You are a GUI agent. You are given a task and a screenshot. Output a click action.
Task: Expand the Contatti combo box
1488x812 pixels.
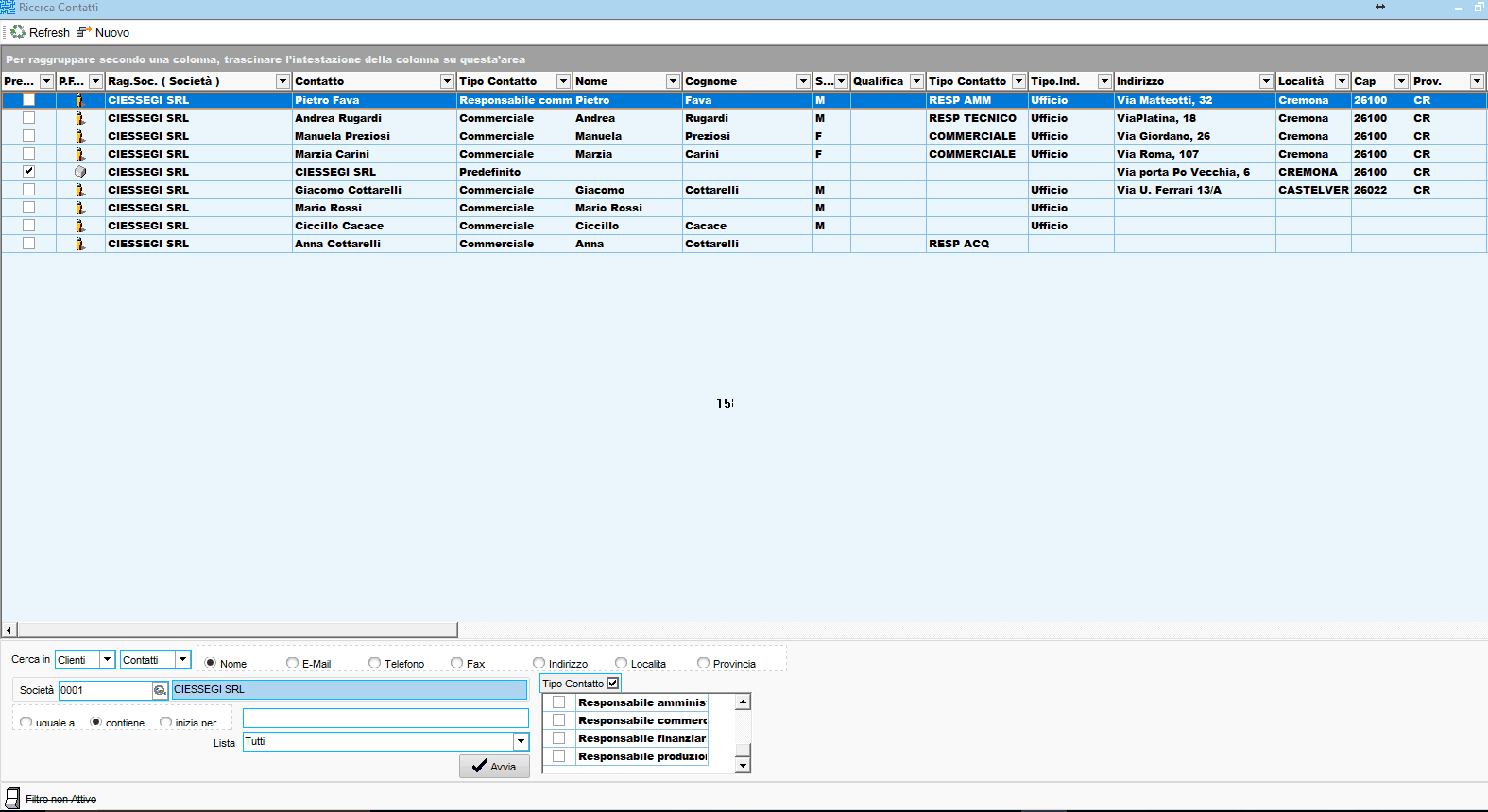(182, 660)
